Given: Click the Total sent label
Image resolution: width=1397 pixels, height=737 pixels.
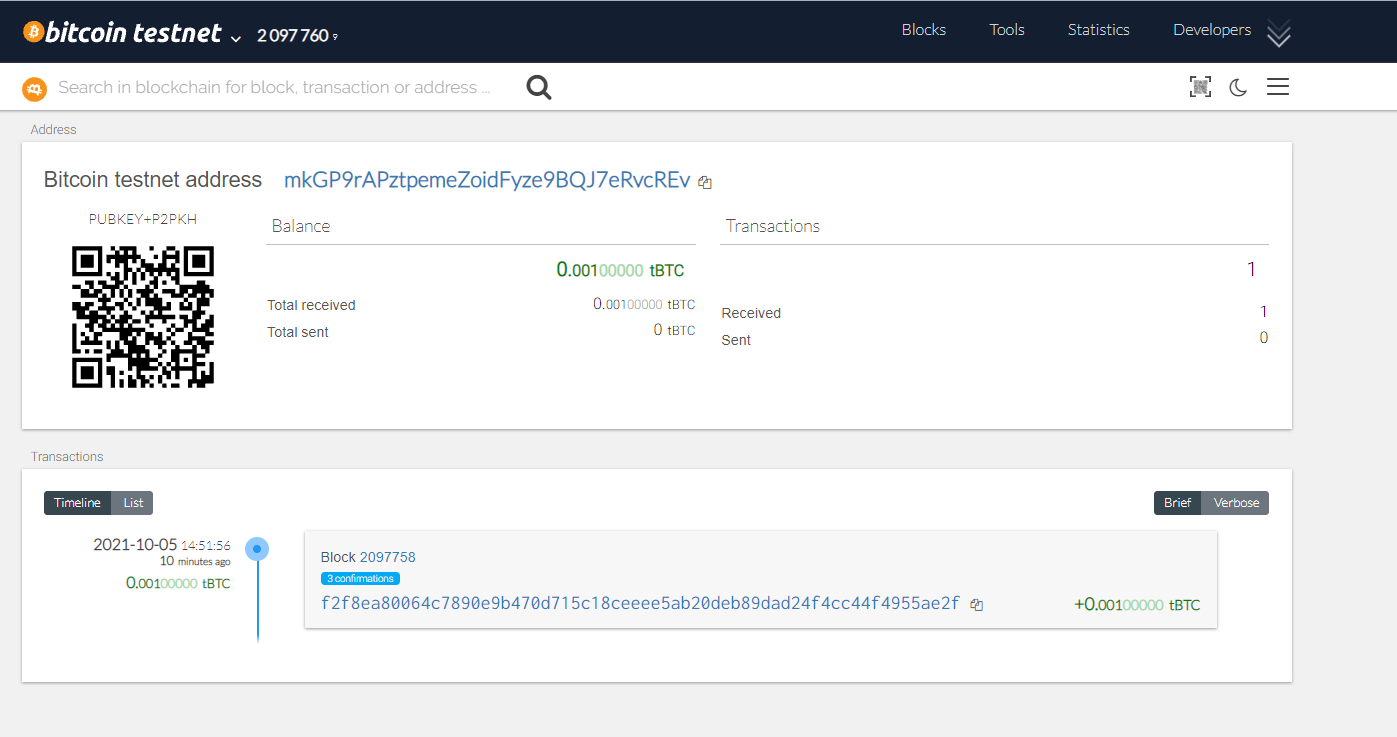Looking at the screenshot, I should coord(298,332).
